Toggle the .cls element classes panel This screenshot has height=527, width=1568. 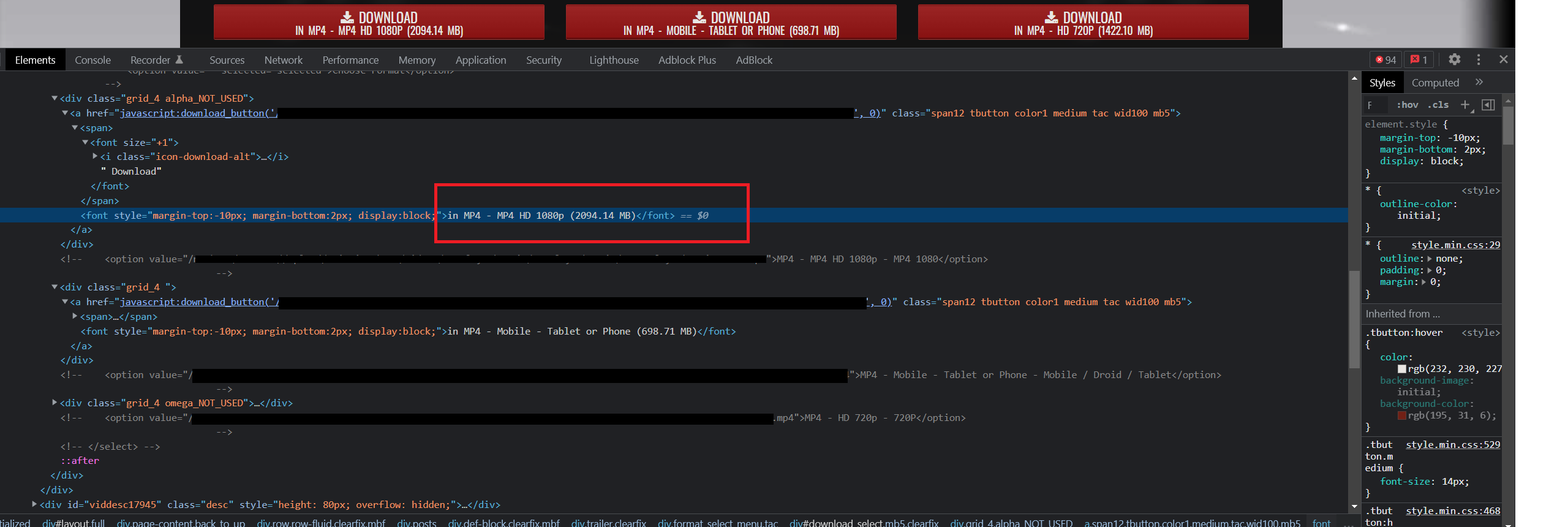coord(1438,105)
